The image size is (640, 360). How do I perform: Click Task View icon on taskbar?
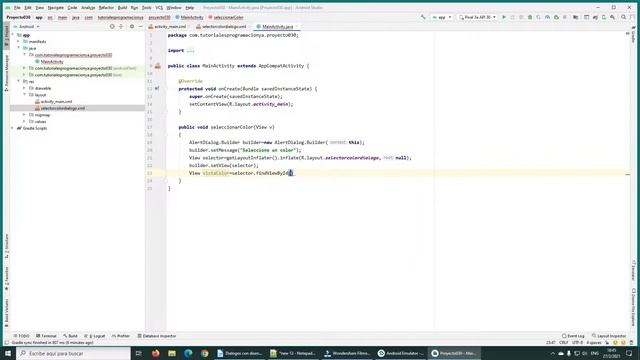pos(139,353)
